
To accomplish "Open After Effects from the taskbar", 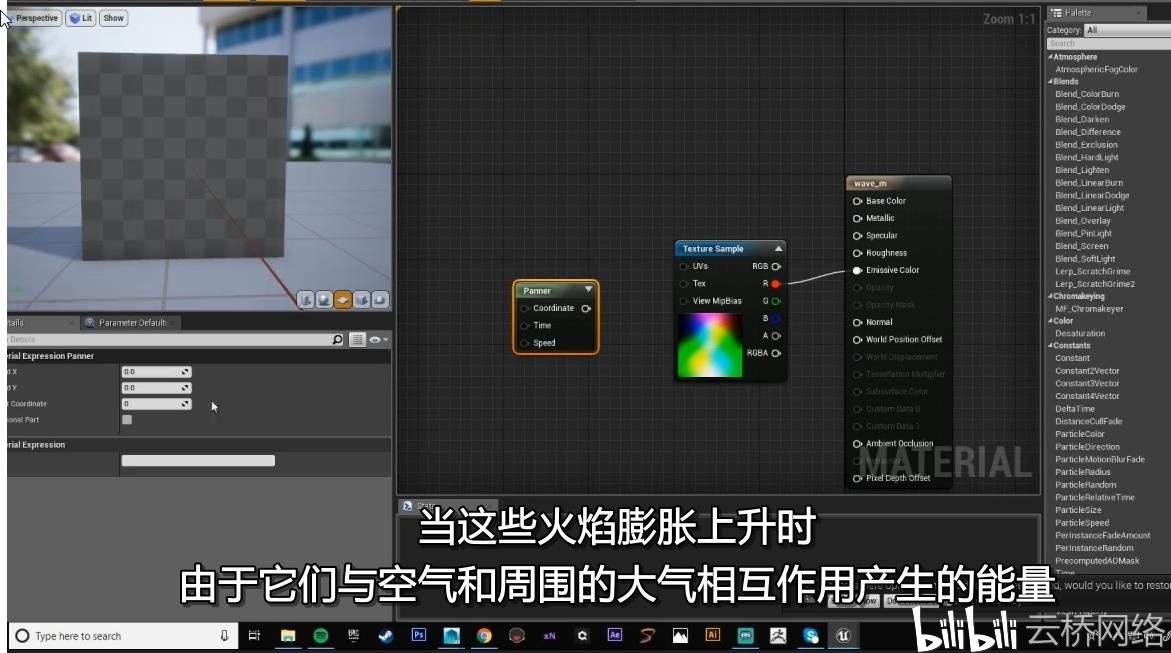I will pos(615,635).
